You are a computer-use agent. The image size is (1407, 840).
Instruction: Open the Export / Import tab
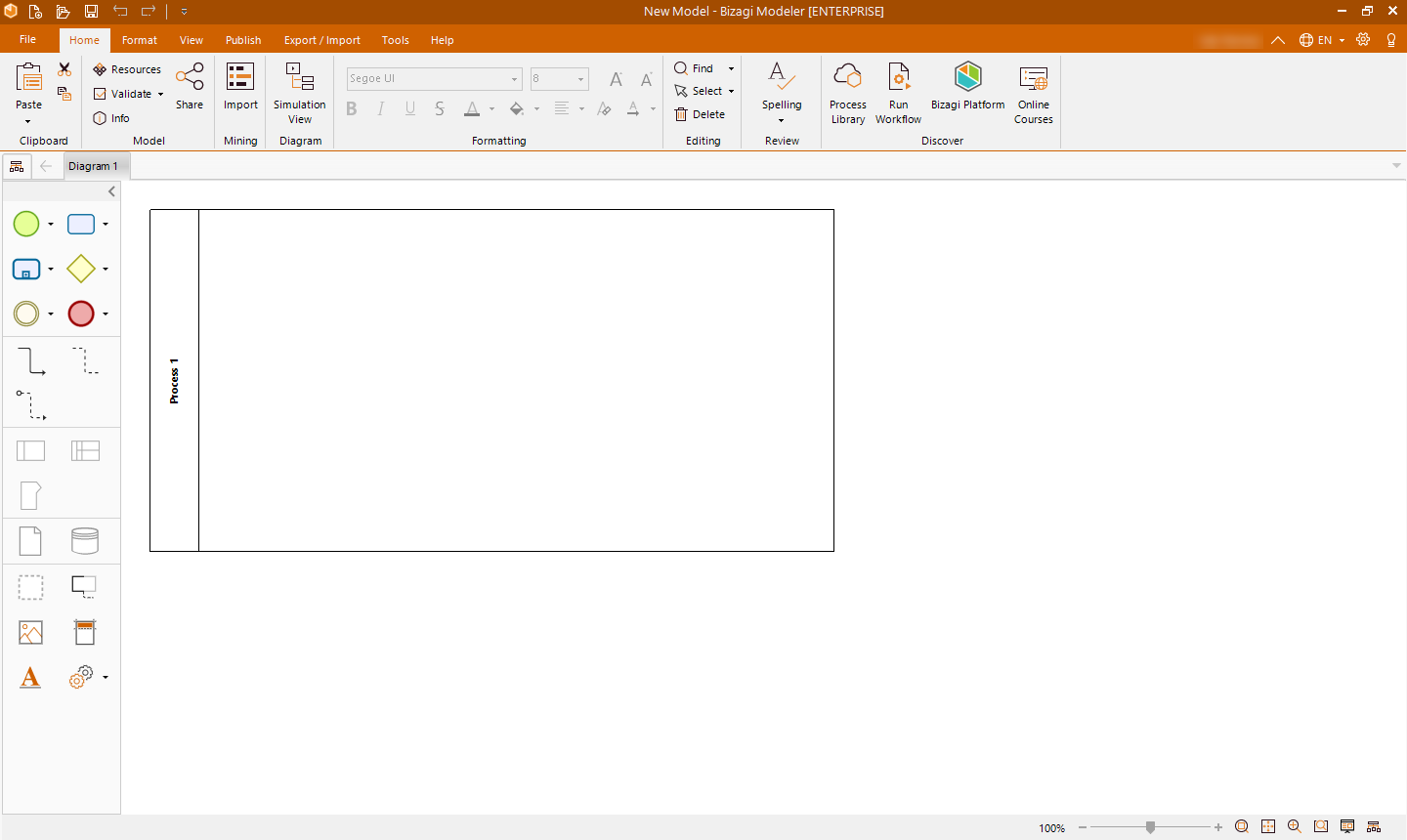pyautogui.click(x=321, y=40)
